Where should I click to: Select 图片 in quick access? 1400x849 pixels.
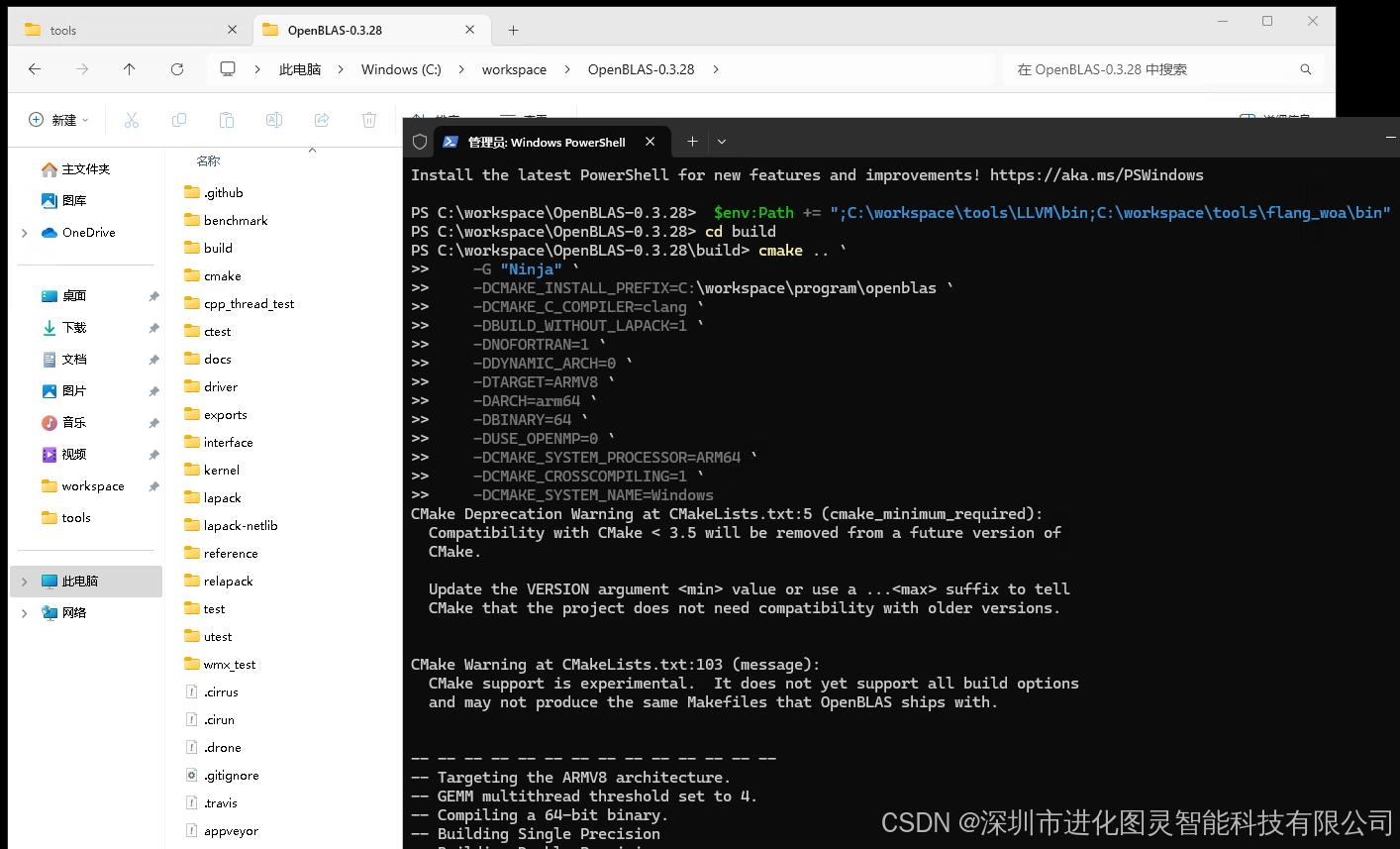(x=74, y=391)
